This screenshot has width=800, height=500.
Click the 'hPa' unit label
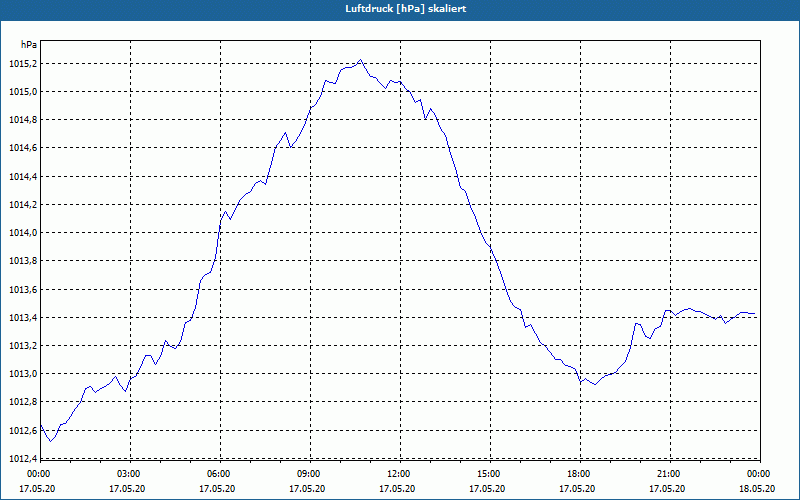[29, 45]
